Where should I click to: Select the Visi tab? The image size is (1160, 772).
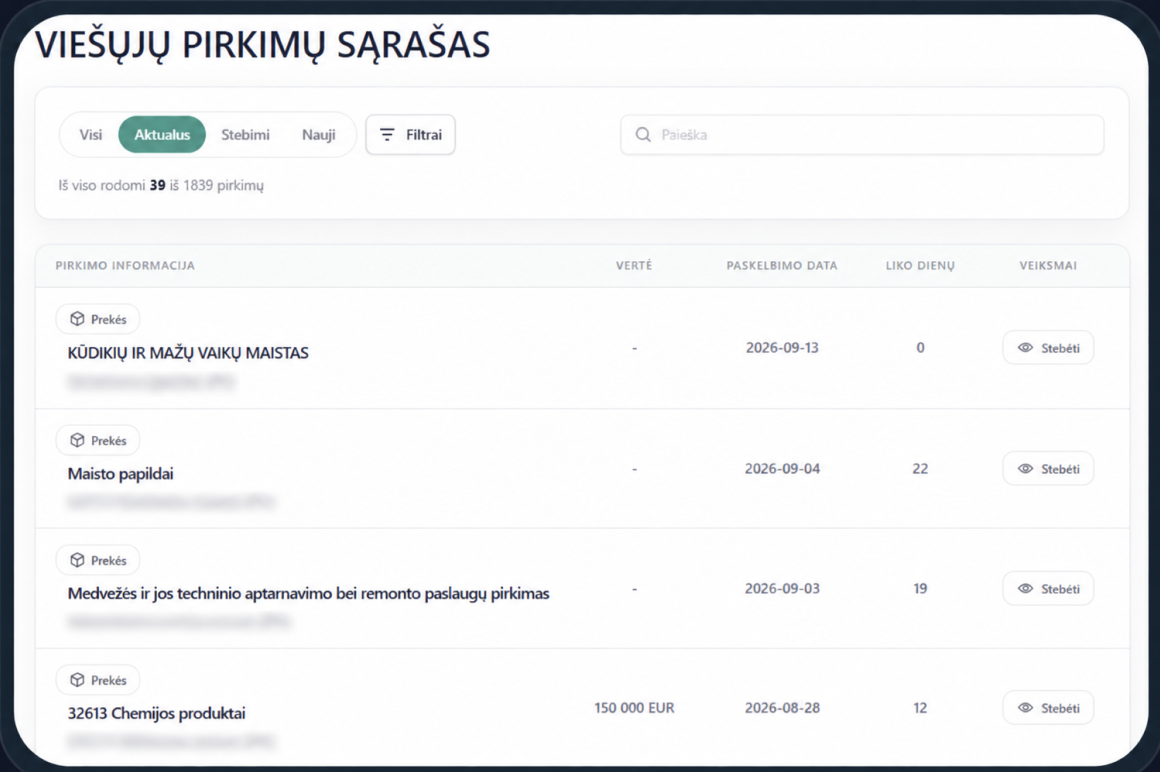pyautogui.click(x=91, y=135)
